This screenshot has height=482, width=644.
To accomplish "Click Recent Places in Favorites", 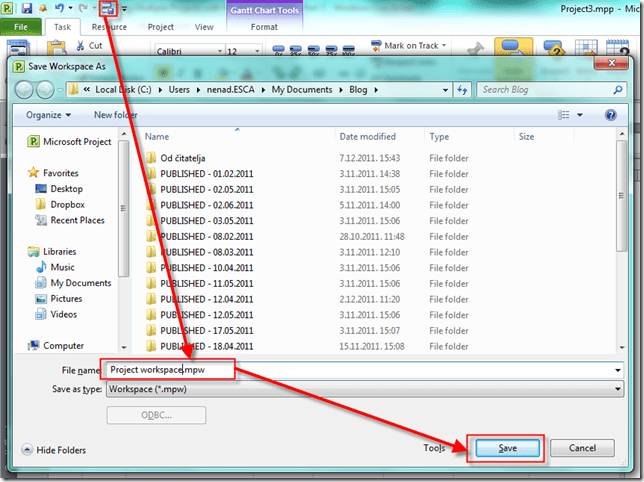I will 77,220.
